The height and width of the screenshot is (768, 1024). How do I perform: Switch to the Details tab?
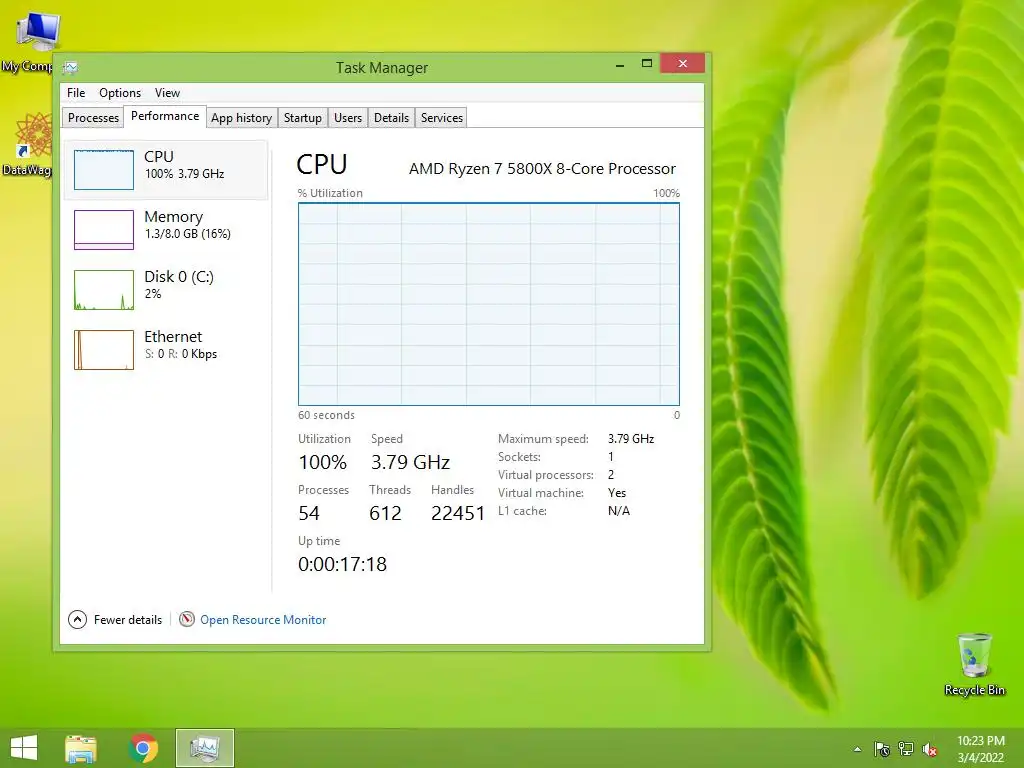pos(391,118)
